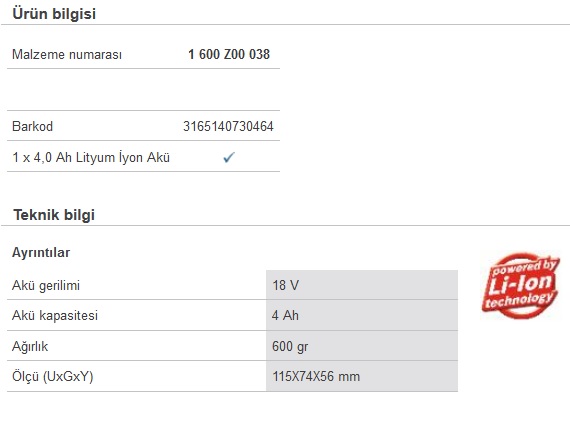Screen dimensions: 570x422
Task: Click the Ayrıntılar subheading
Action: (41, 252)
